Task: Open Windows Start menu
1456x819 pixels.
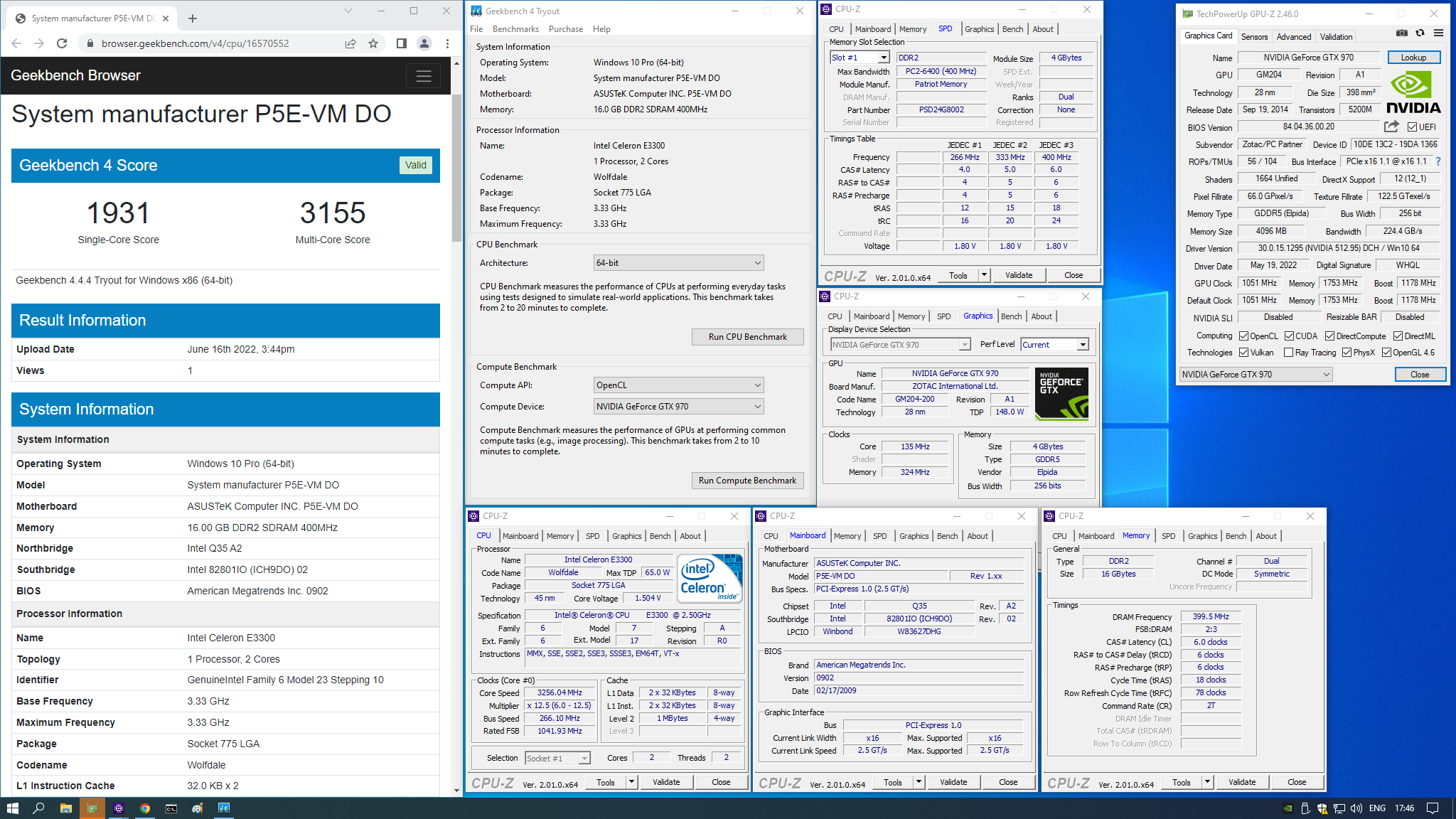Action: pyautogui.click(x=13, y=808)
